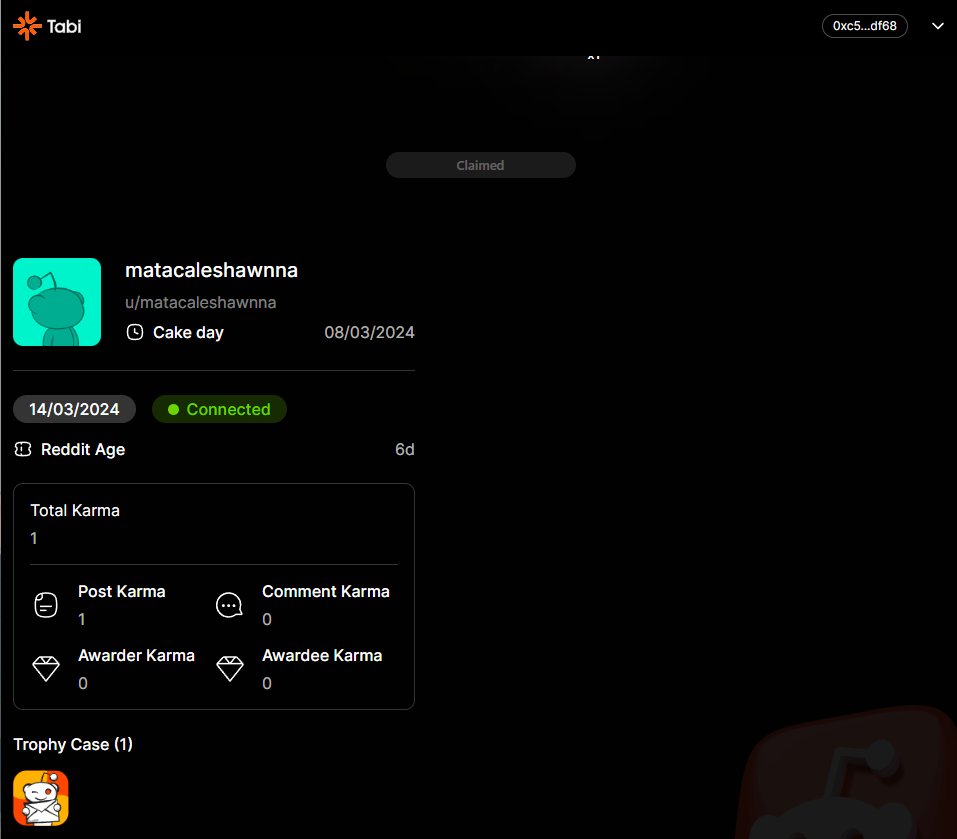The image size is (957, 839).
Task: Select the Awardee Karma label
Action: (322, 655)
